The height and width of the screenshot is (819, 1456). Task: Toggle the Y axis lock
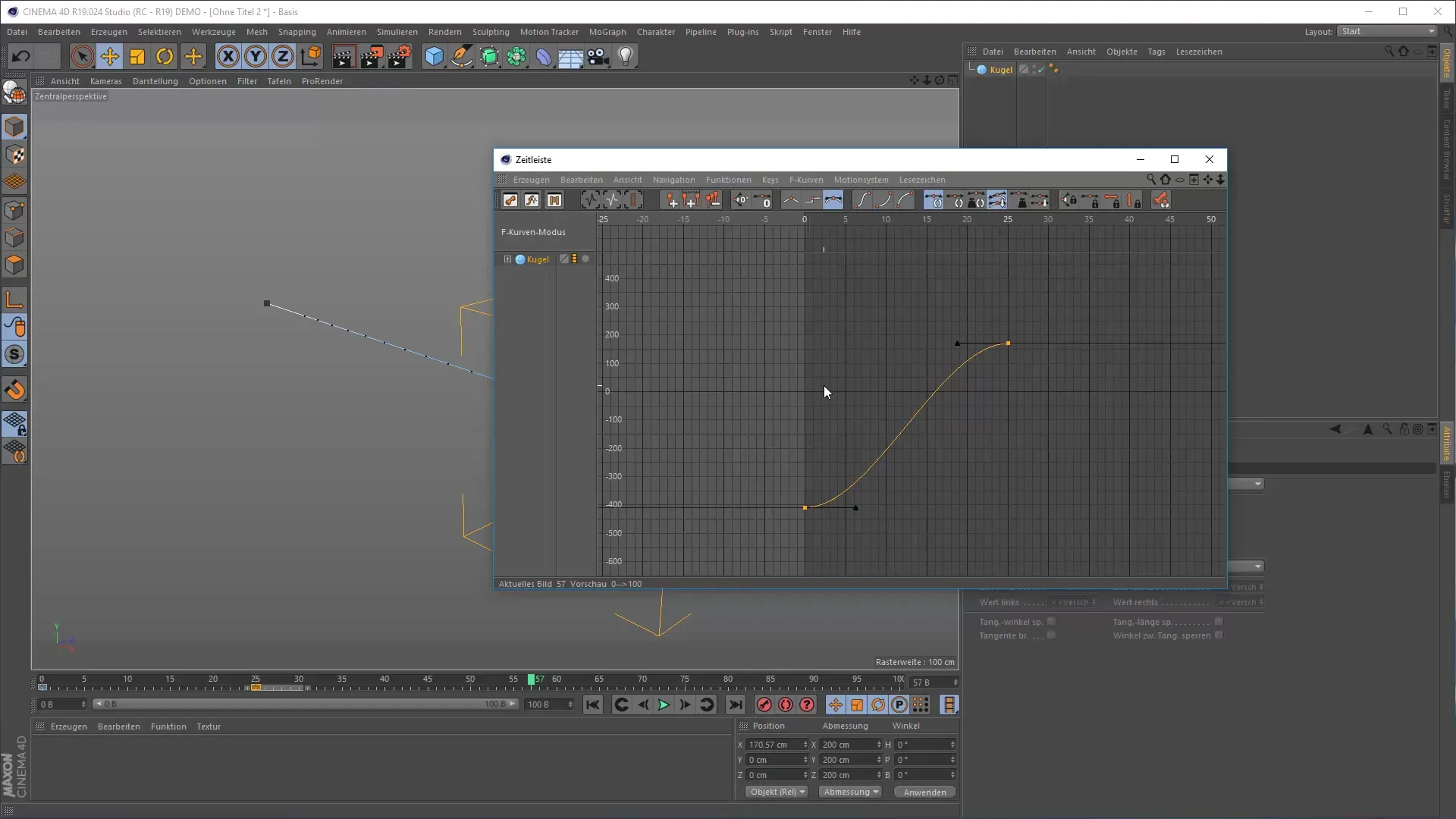[x=256, y=56]
